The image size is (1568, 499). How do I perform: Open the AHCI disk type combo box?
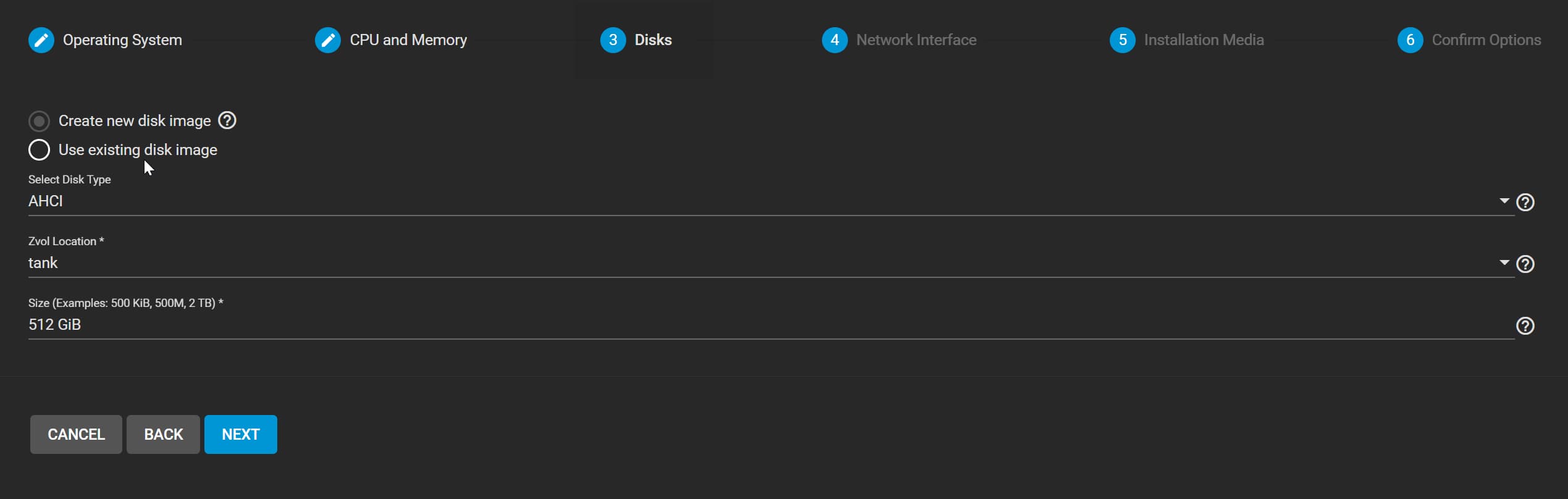click(771, 201)
